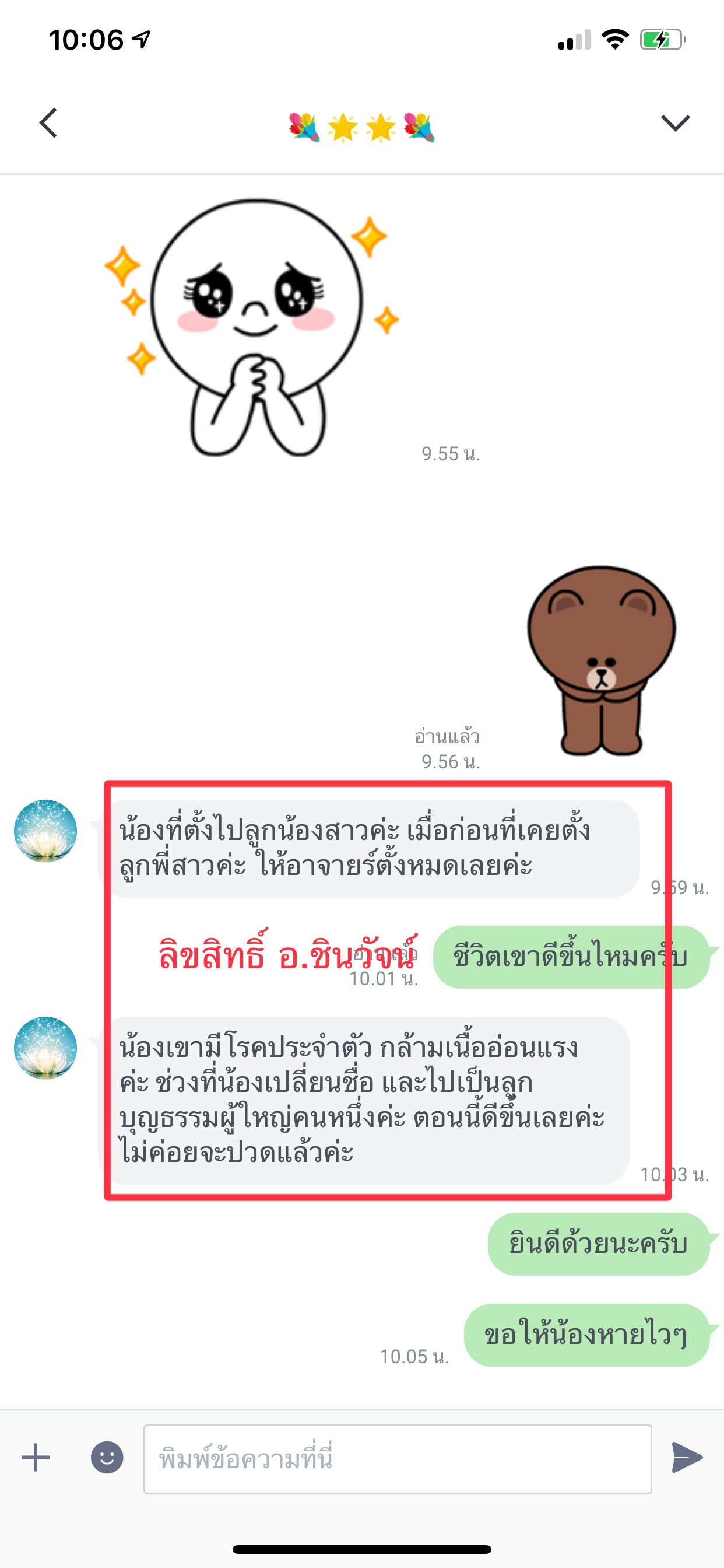Tap the 10:06 clock in status bar

pyautogui.click(x=86, y=40)
